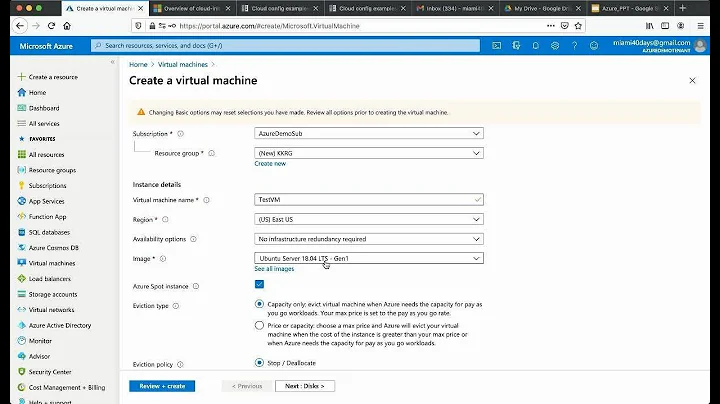This screenshot has height=404, width=720.
Task: Click the feedback smiley icon
Action: point(594,45)
